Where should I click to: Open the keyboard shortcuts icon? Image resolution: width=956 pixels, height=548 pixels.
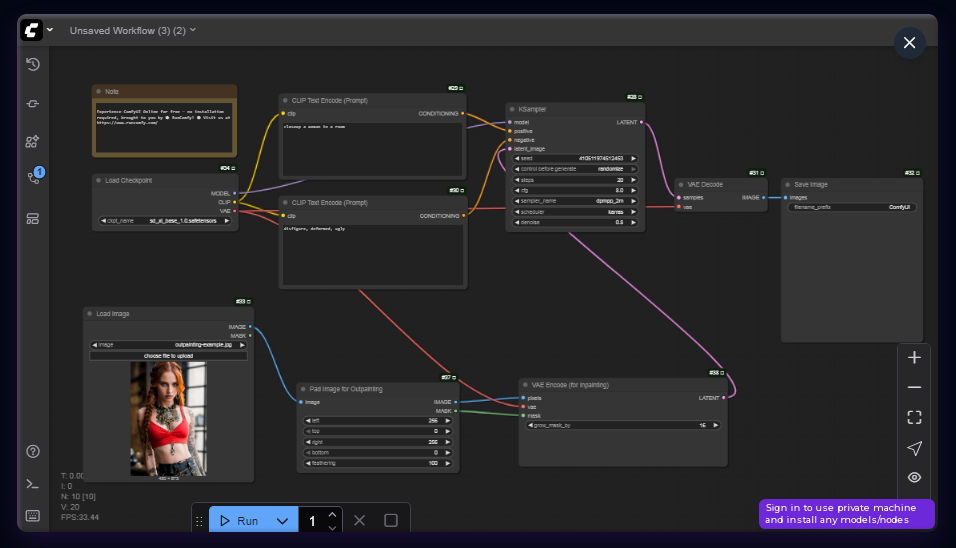[33, 516]
